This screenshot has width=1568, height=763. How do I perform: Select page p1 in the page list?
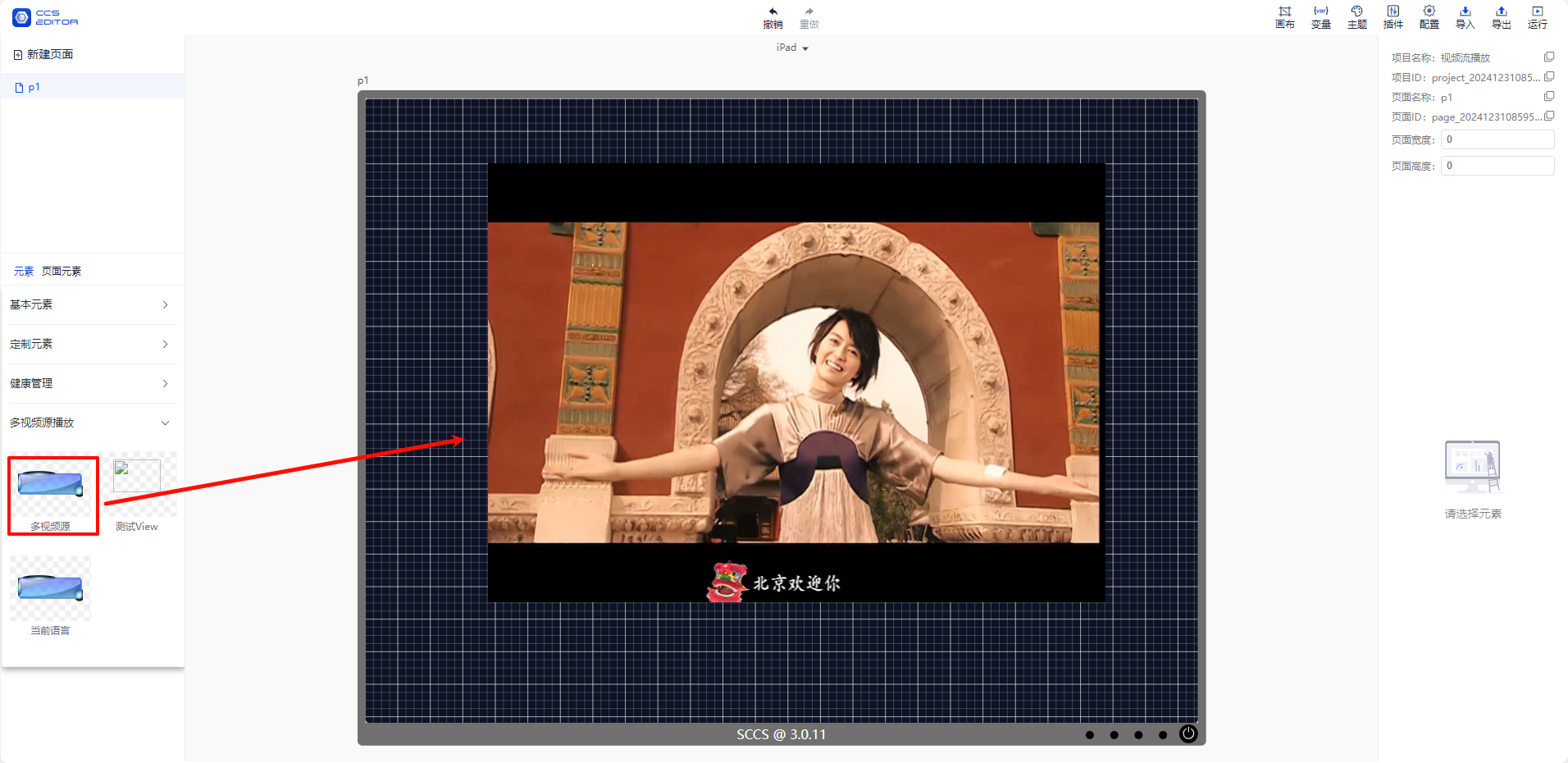(x=93, y=87)
